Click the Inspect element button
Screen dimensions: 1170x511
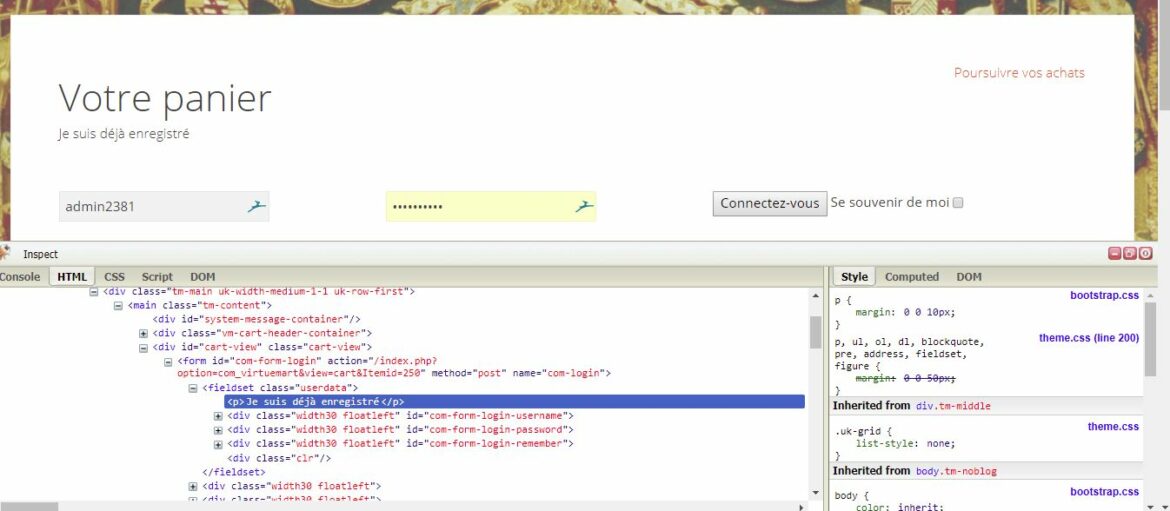click(41, 255)
